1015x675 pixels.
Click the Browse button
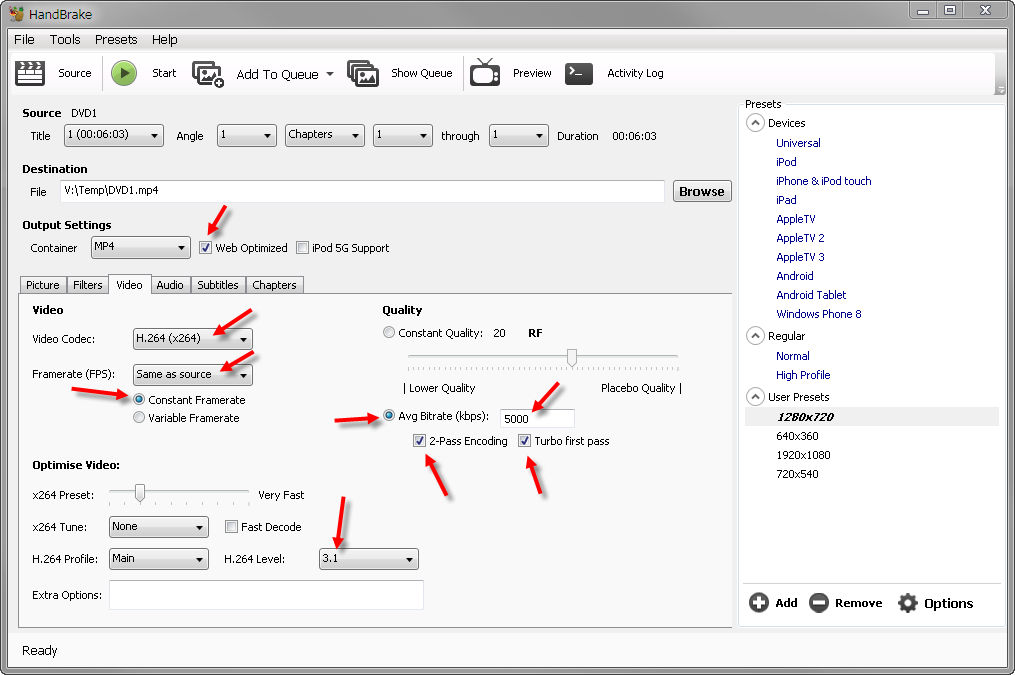701,191
